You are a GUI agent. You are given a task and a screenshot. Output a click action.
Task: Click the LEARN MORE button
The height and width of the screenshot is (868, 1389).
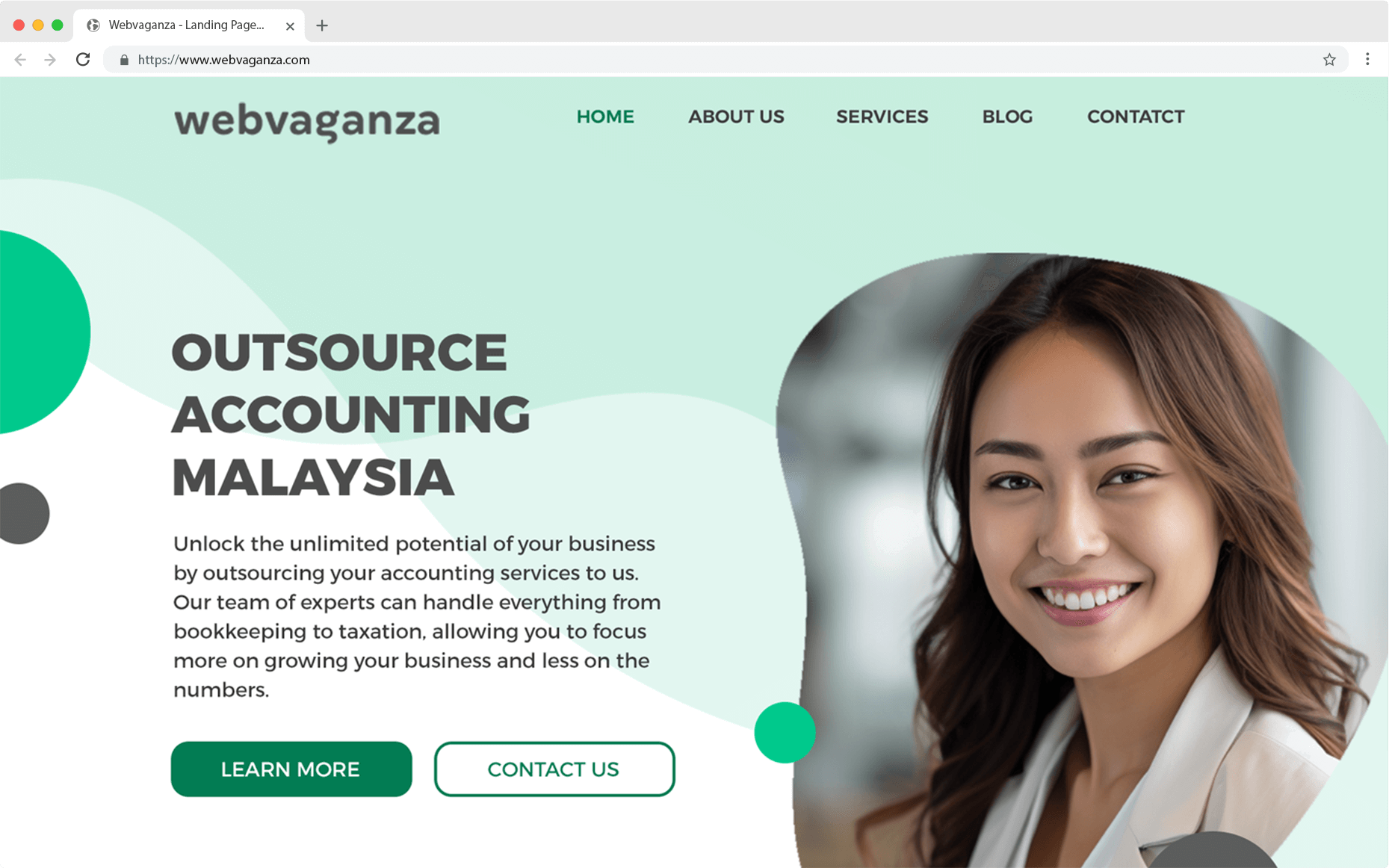click(291, 769)
